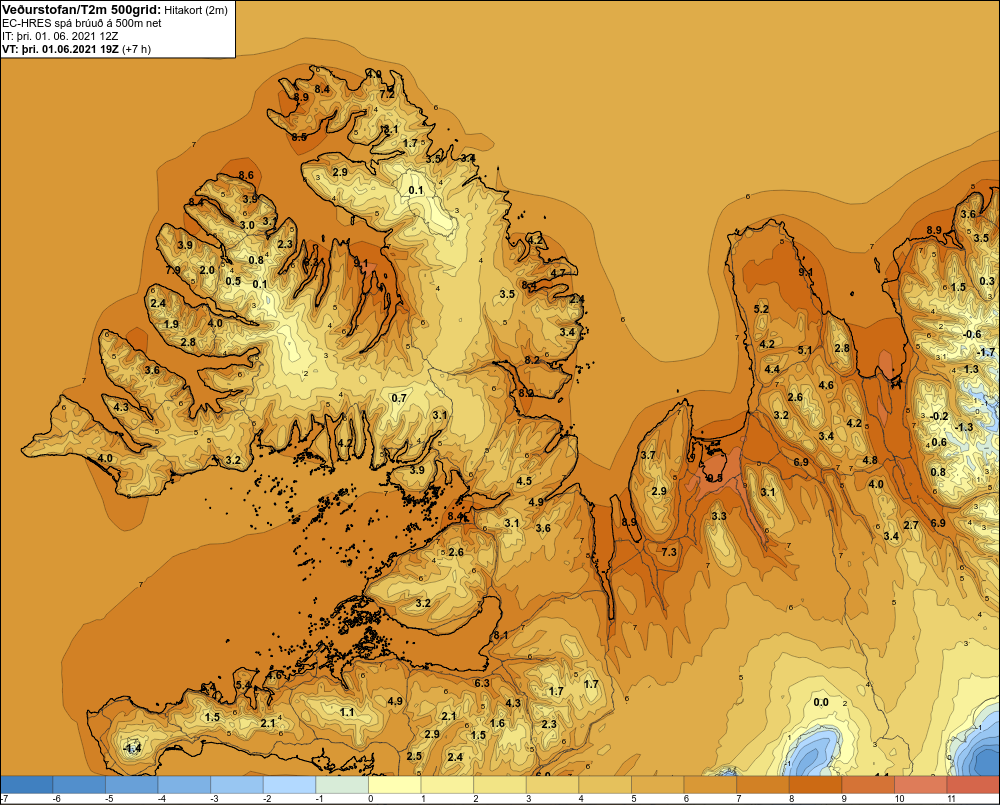This screenshot has height=805, width=1000.
Task: Click the '-6' legend scale label
Action: (x=56, y=799)
